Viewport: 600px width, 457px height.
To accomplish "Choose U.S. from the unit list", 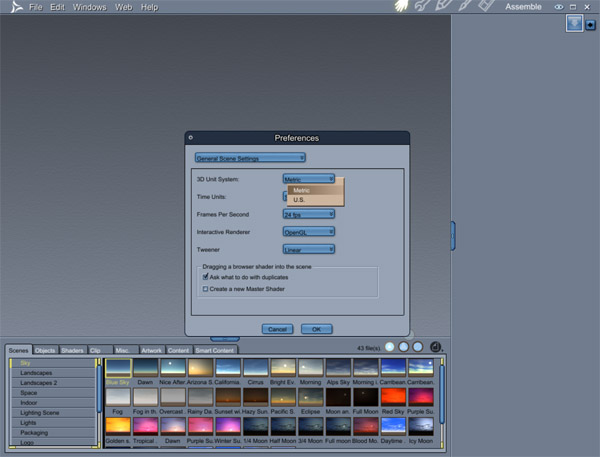I will (316, 200).
